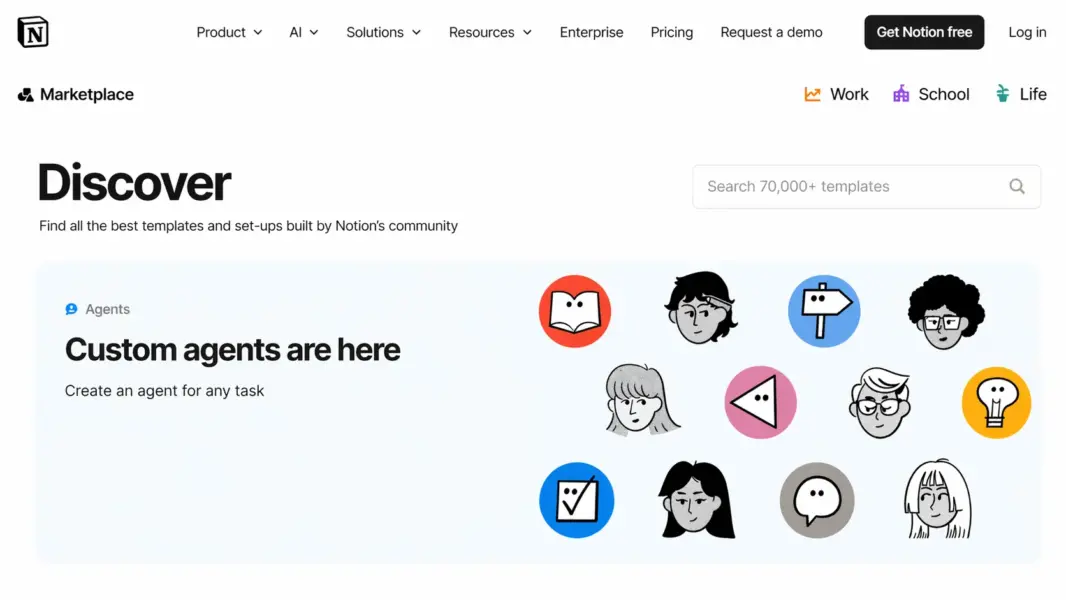
Task: Click the search magnifier icon
Action: [1016, 186]
